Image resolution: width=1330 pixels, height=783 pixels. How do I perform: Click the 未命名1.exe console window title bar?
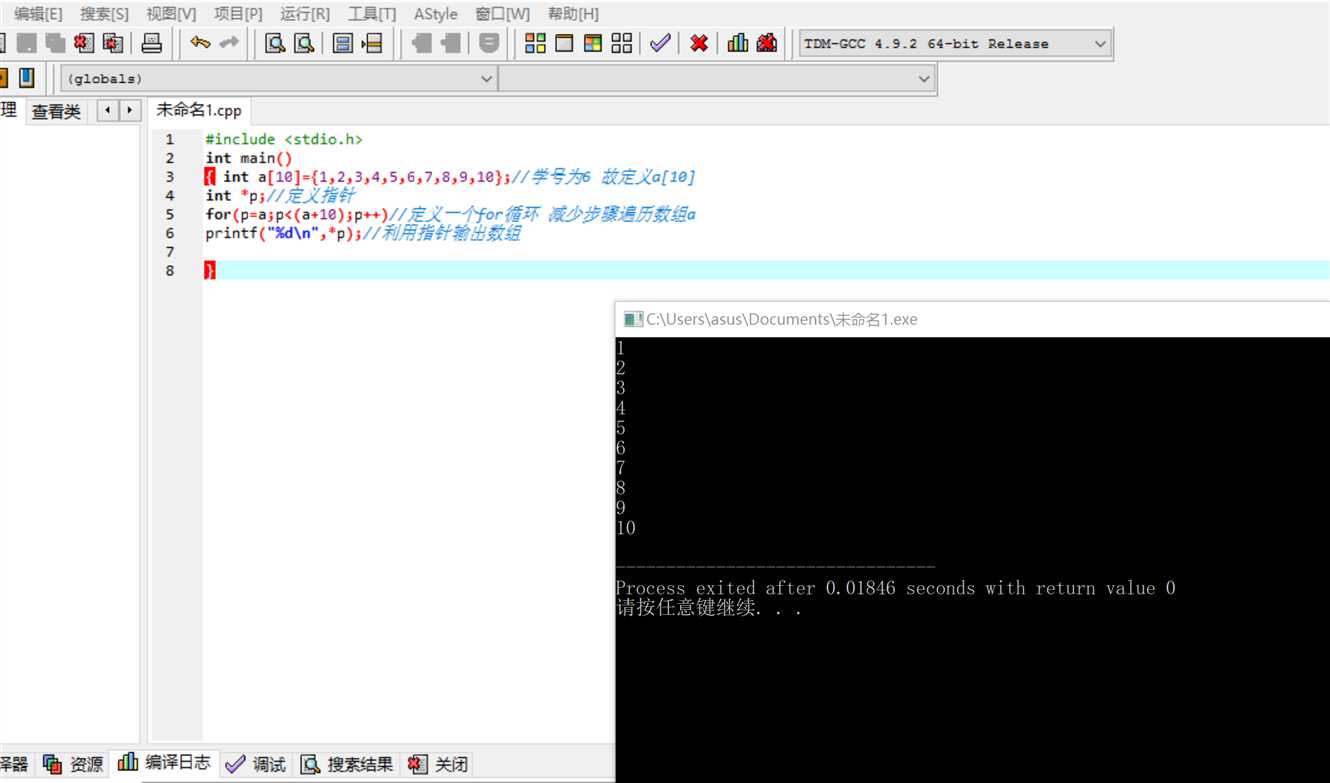[x=972, y=319]
